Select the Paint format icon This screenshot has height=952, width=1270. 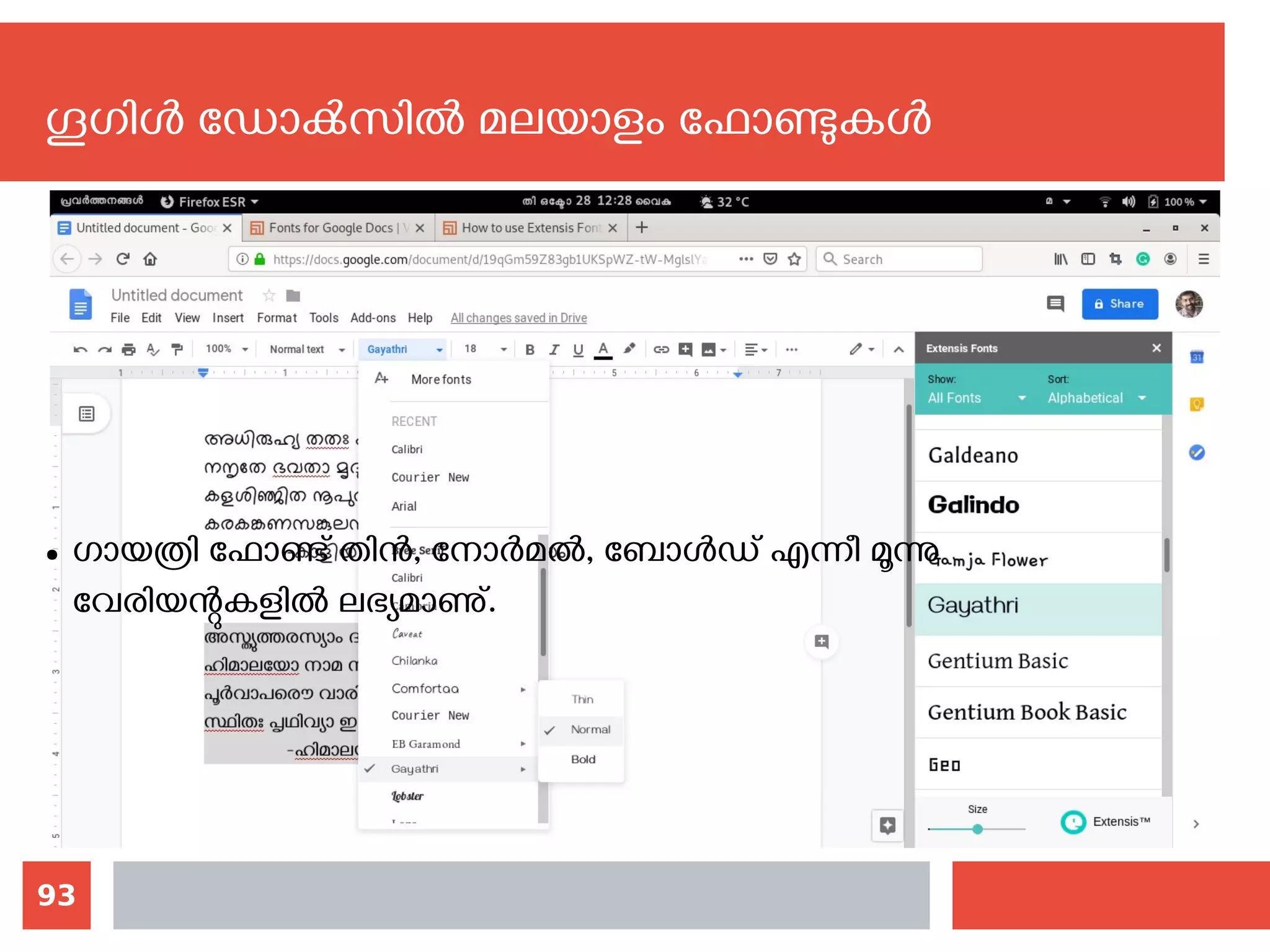pos(177,350)
